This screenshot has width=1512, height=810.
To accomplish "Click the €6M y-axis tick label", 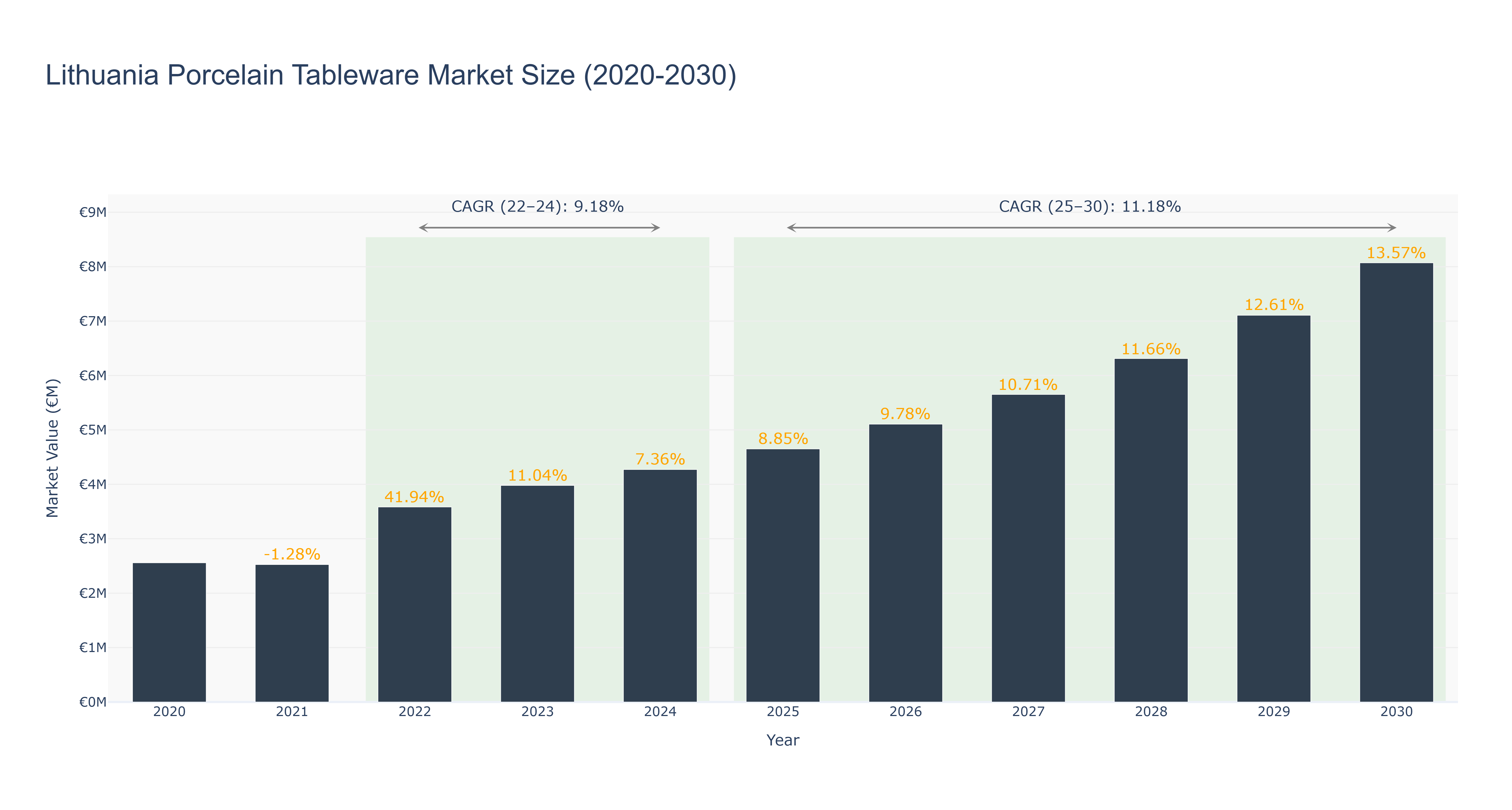I will click(x=93, y=375).
